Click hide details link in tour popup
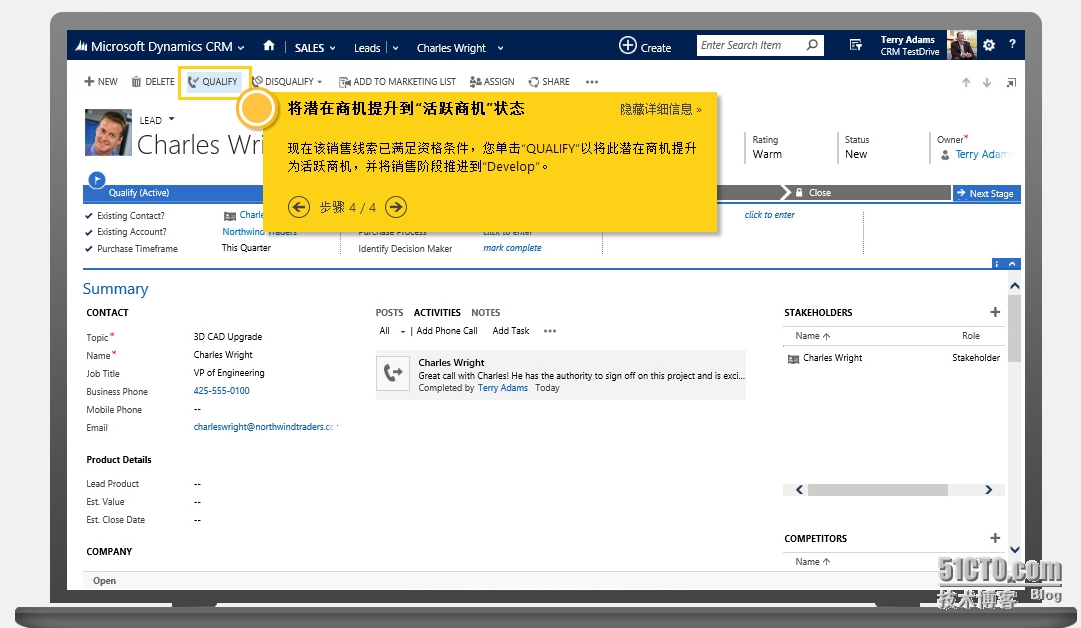Image resolution: width=1081 pixels, height=628 pixels. (x=660, y=109)
